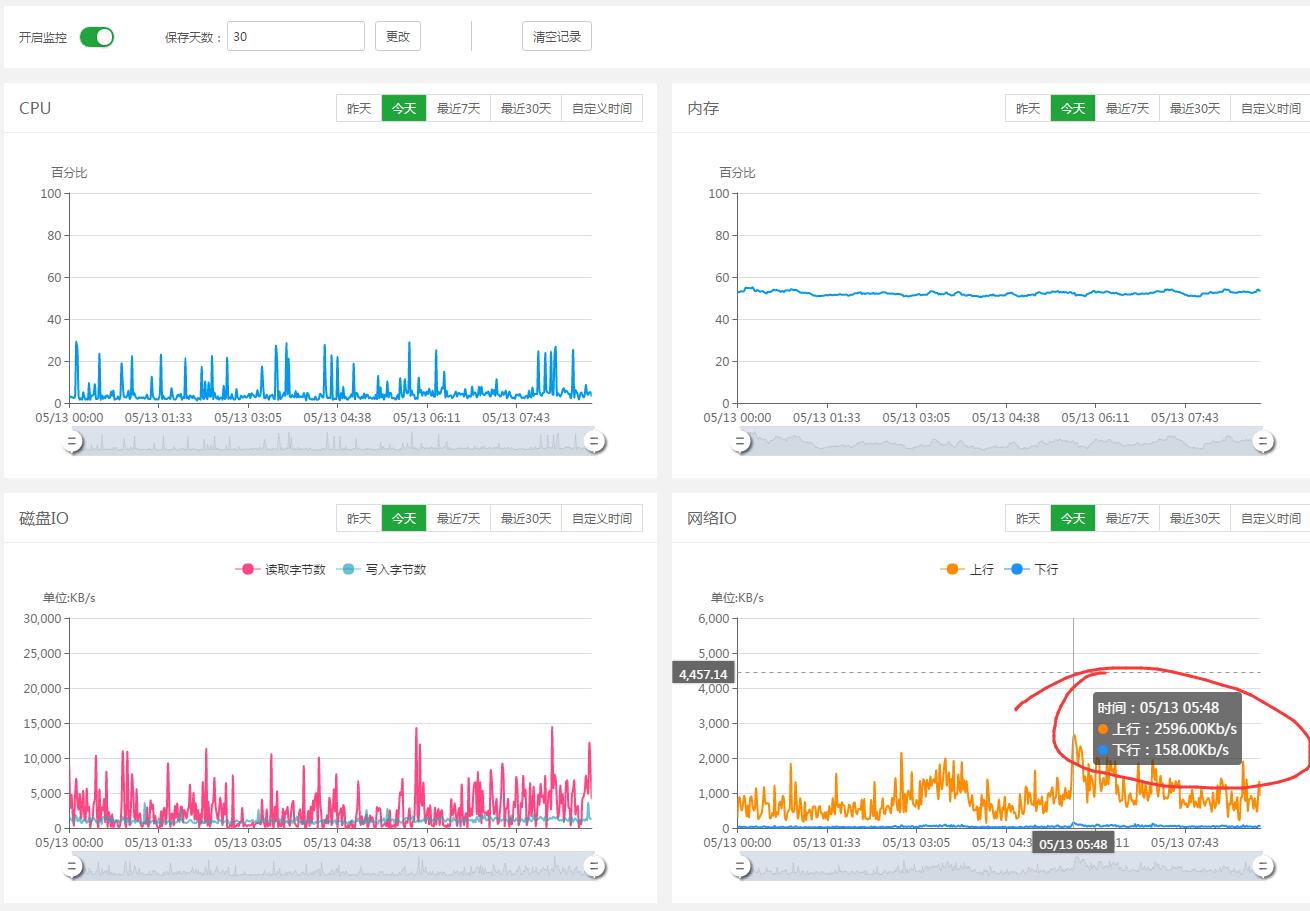Select 昨天 tab in 磁盘IO panel
The width and height of the screenshot is (1310, 911).
pyautogui.click(x=359, y=518)
